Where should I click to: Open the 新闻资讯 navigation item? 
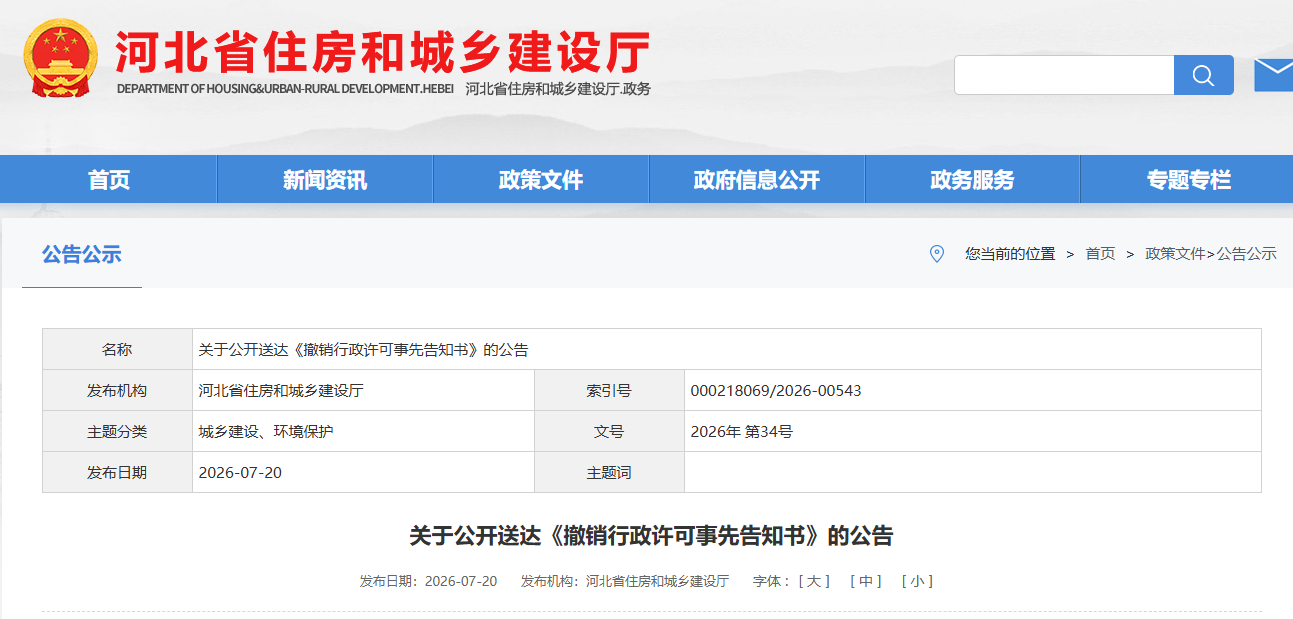(x=325, y=180)
